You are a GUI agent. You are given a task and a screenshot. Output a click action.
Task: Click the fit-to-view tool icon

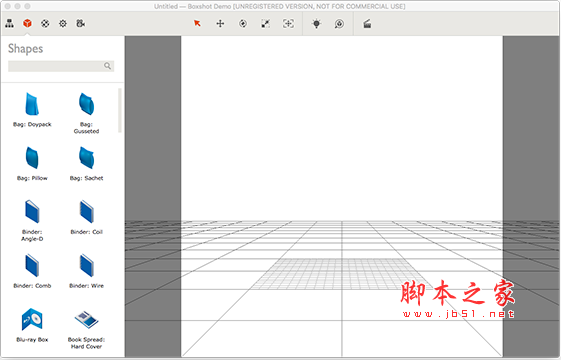288,24
